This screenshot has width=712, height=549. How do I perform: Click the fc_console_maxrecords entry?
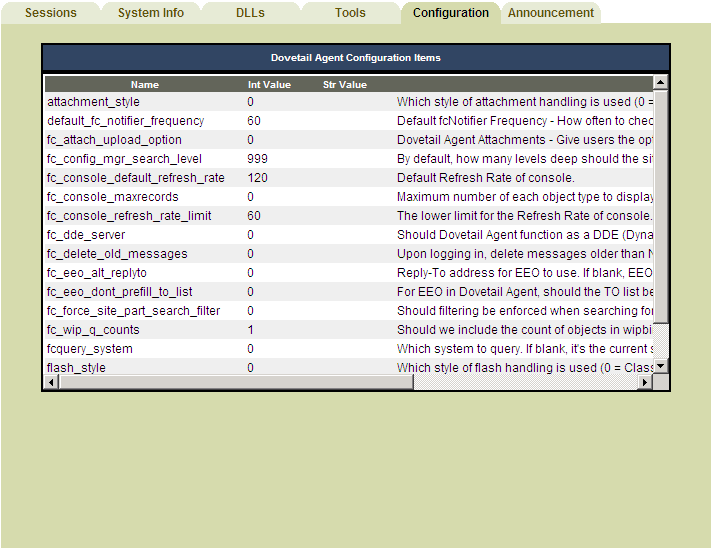(112, 197)
